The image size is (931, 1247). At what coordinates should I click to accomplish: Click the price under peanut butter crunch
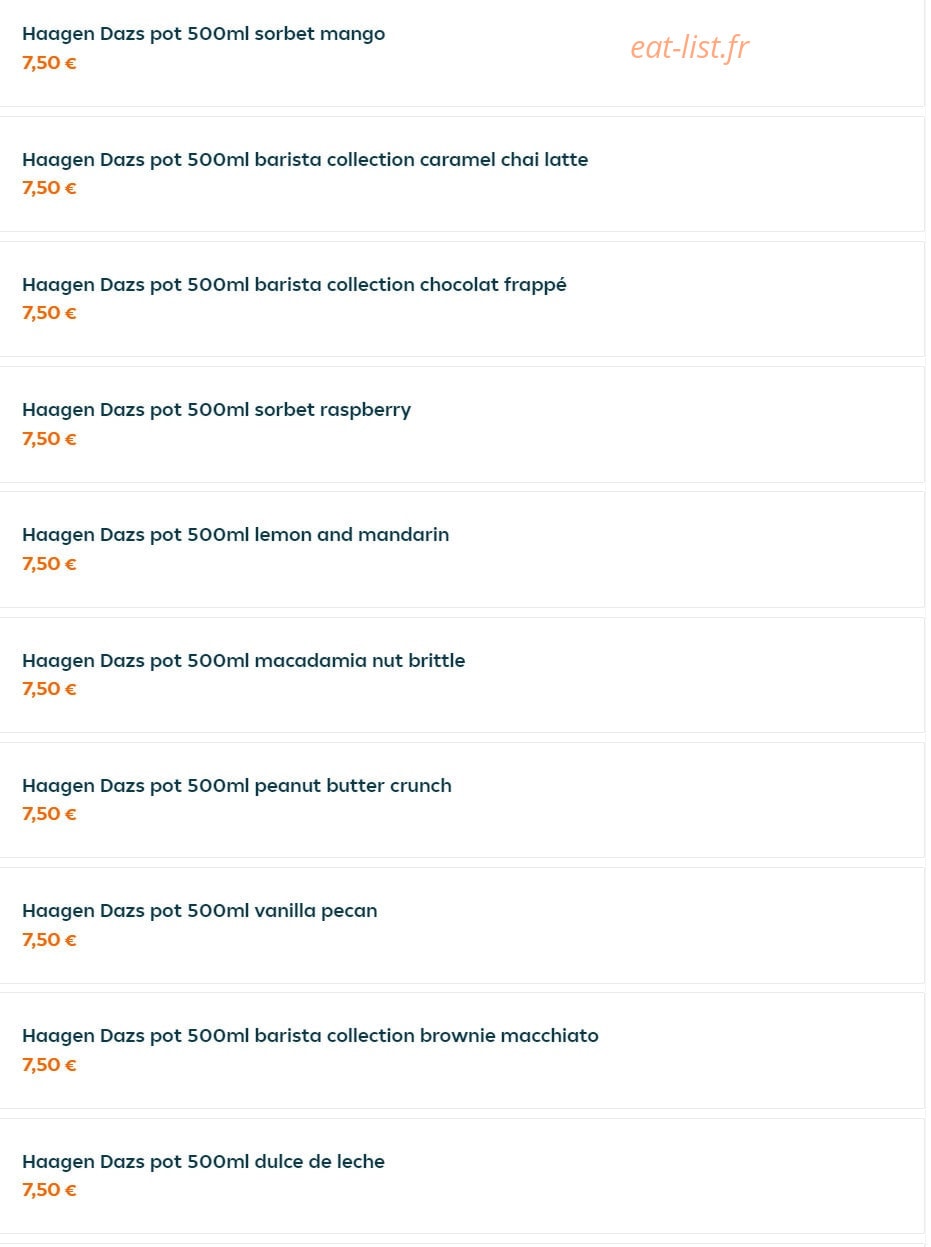pos(49,814)
